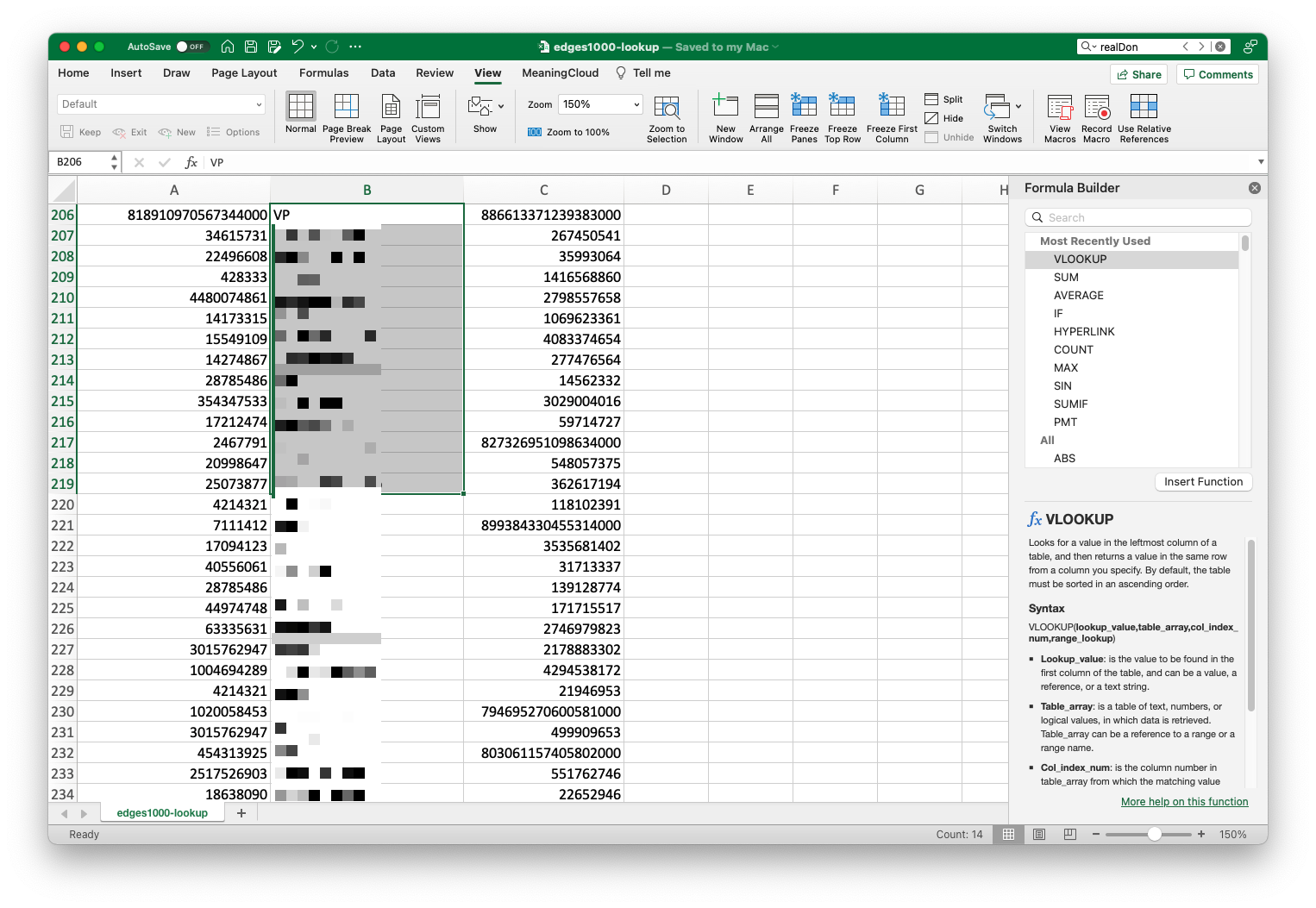Open the workbook views Default dropdown

tap(160, 103)
